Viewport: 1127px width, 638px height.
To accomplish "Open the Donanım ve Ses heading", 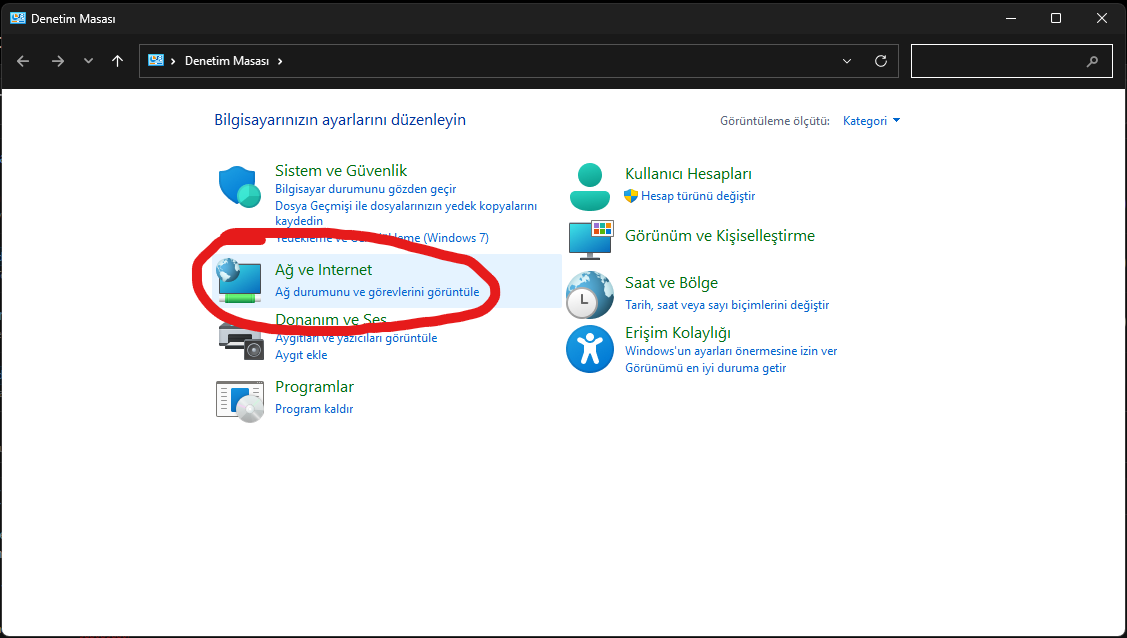I will [331, 320].
